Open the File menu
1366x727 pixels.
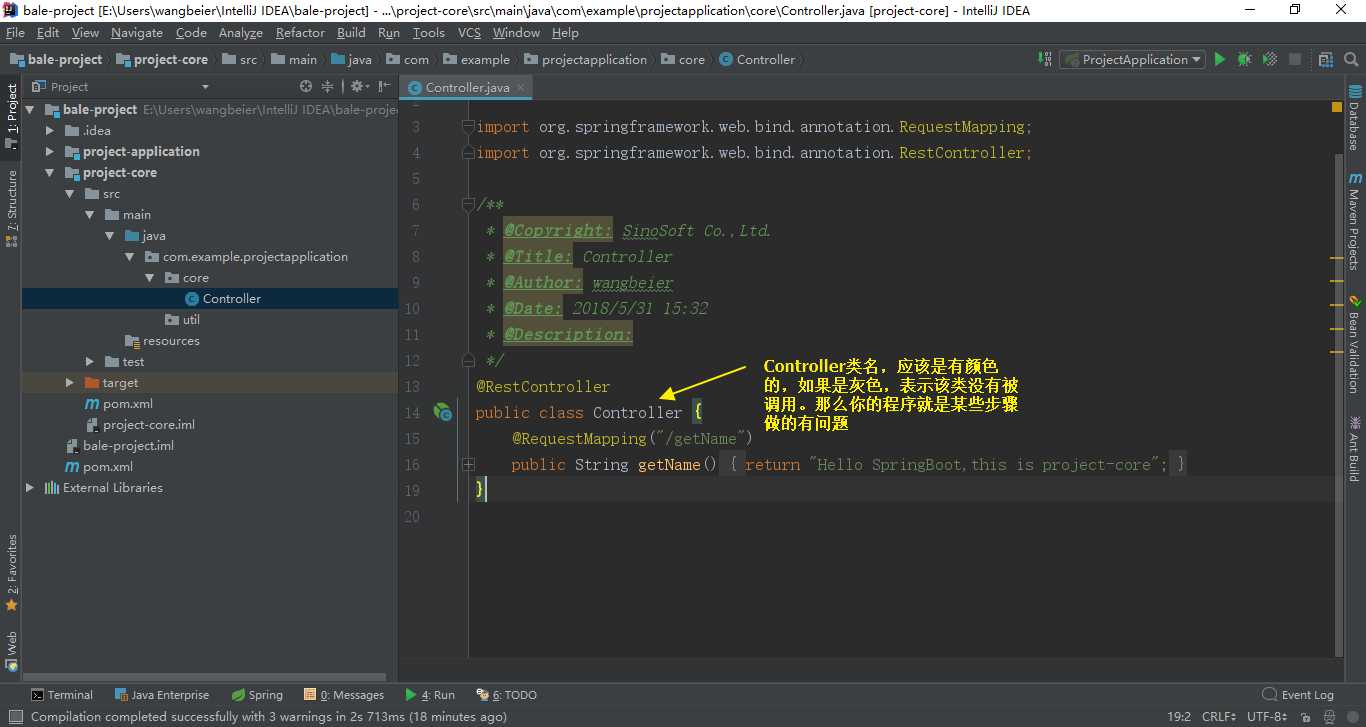tap(15, 33)
